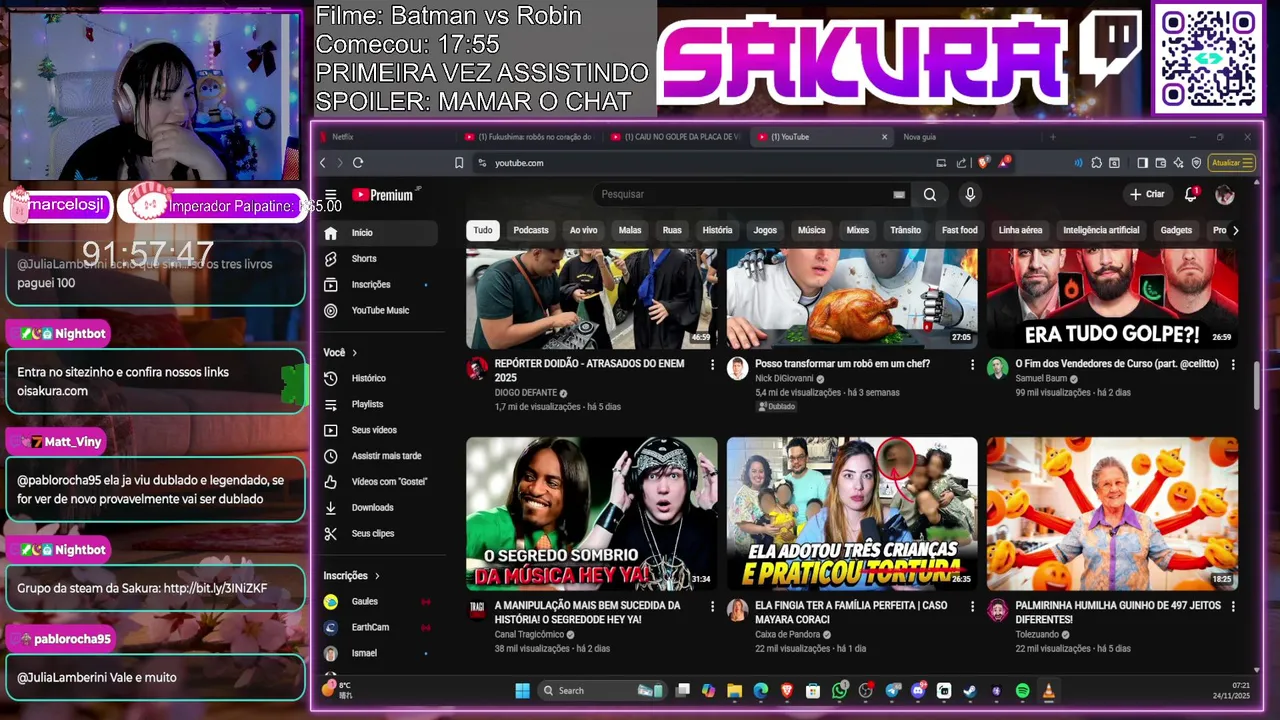Open the on-screen keyboard icon in search box

click(x=899, y=195)
